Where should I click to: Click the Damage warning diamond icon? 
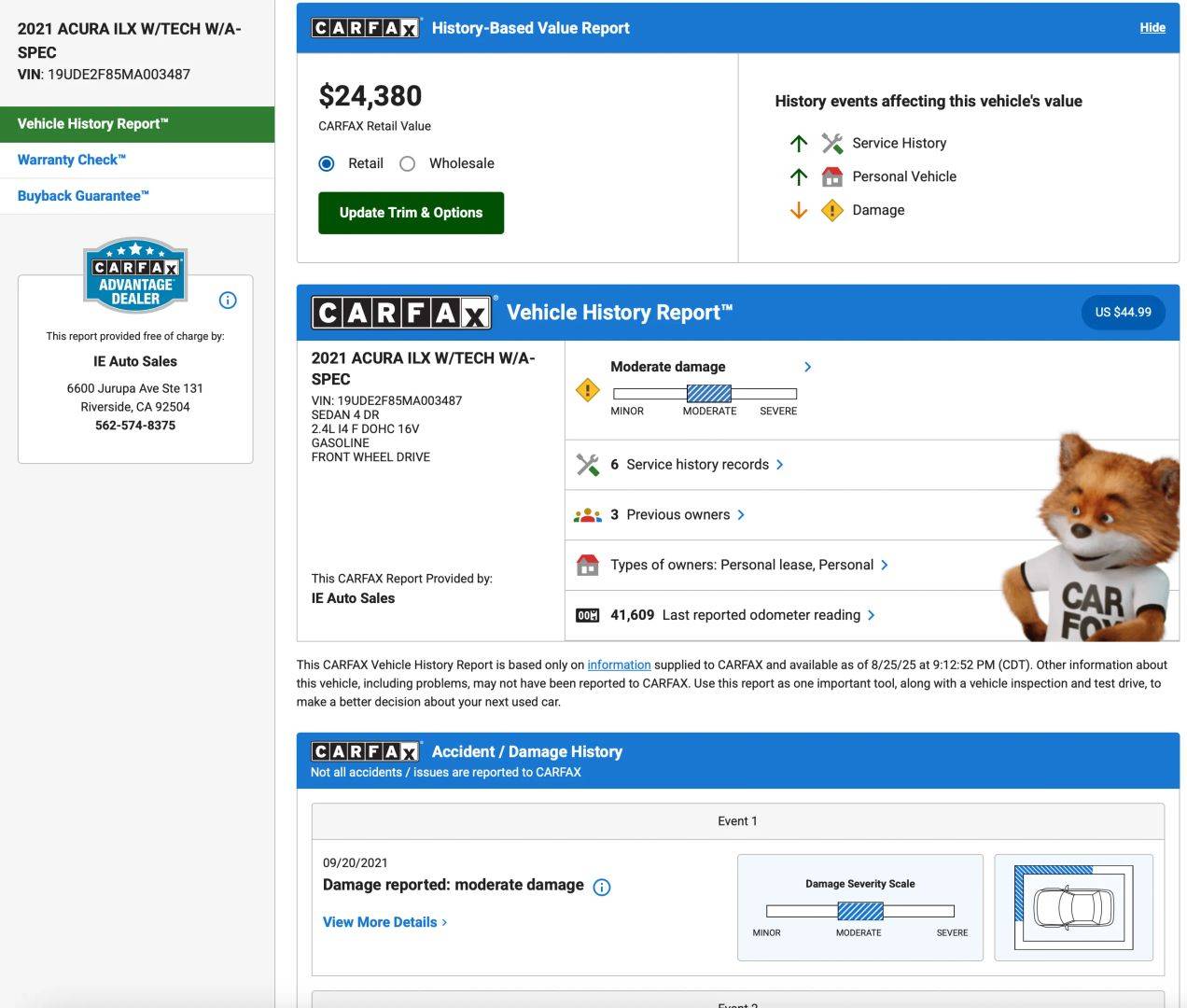[x=832, y=210]
